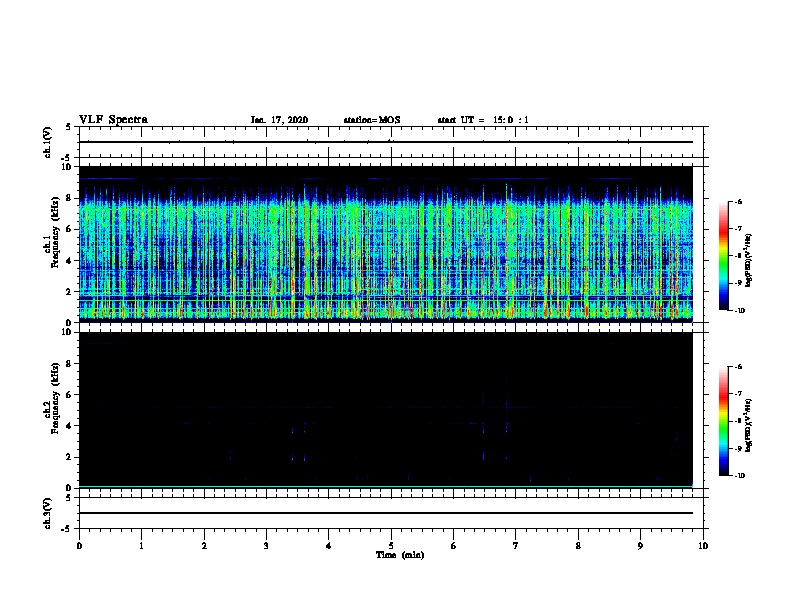Click the time axis tick label "7"
The height and width of the screenshot is (612, 792).
click(516, 546)
